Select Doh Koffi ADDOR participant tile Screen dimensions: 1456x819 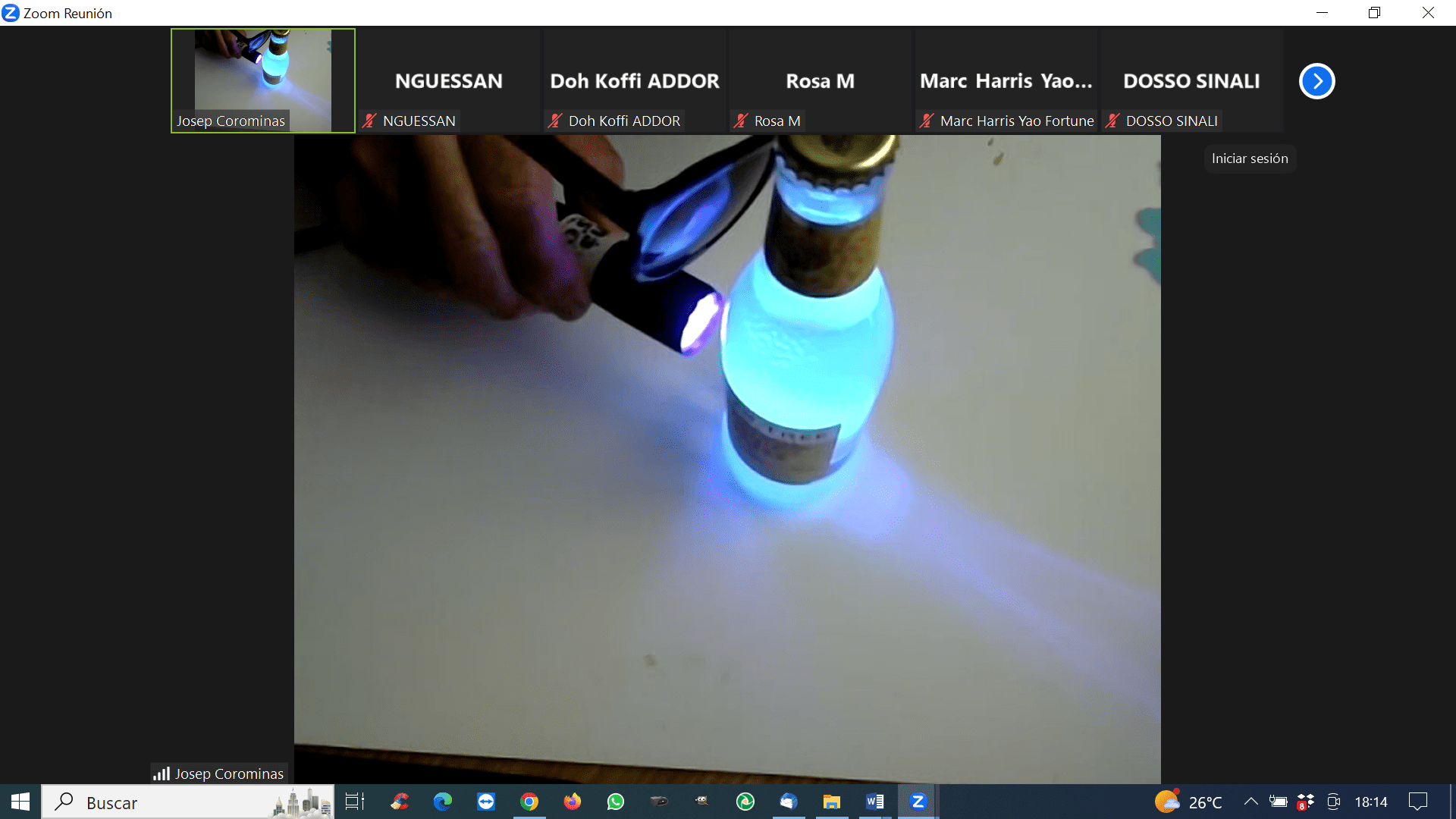tap(635, 80)
